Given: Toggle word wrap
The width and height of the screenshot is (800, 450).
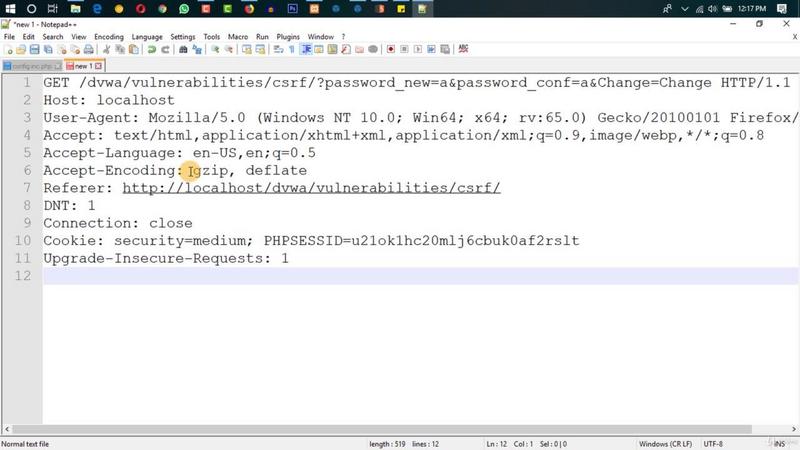Looking at the screenshot, I should pyautogui.click(x=279, y=49).
